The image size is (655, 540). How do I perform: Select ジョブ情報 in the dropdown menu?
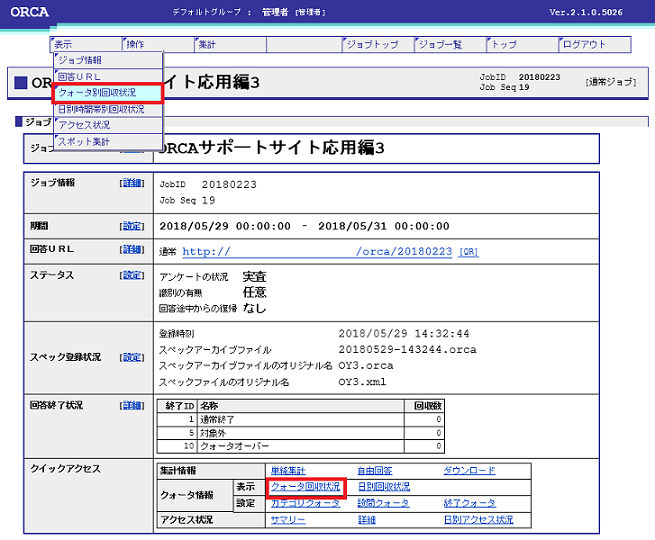coord(108,60)
